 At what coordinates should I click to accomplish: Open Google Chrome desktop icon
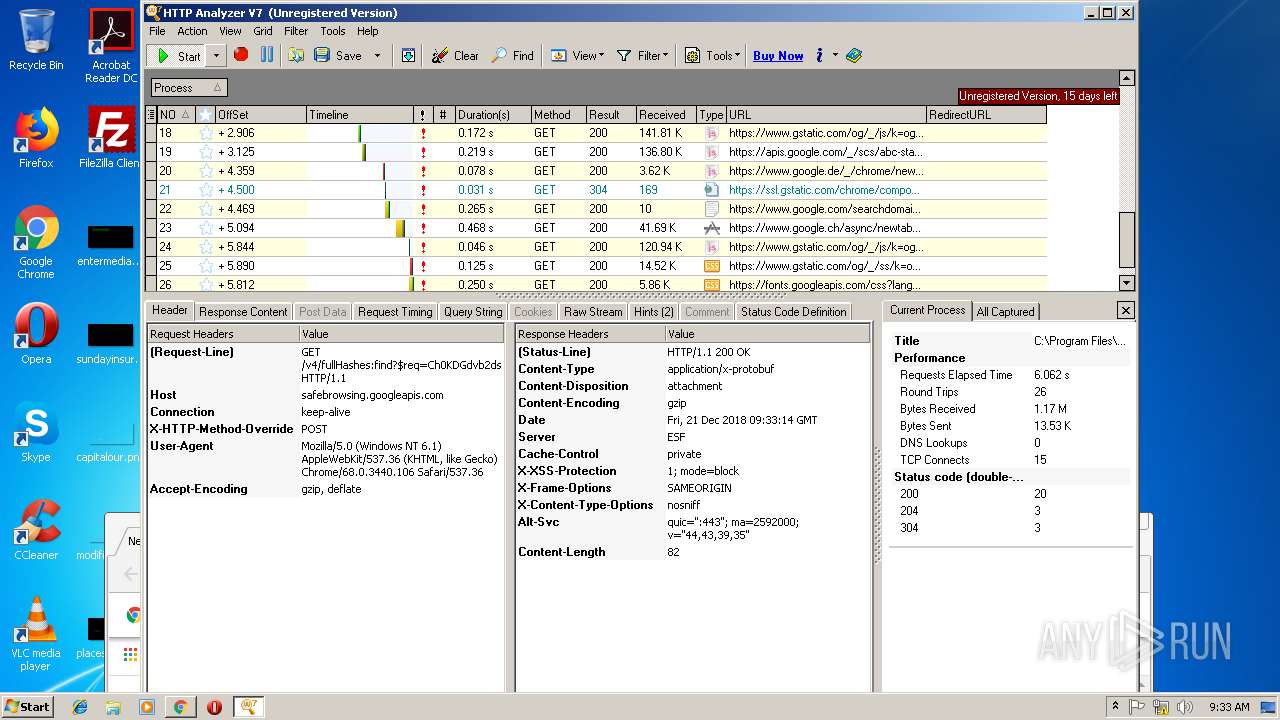[36, 242]
